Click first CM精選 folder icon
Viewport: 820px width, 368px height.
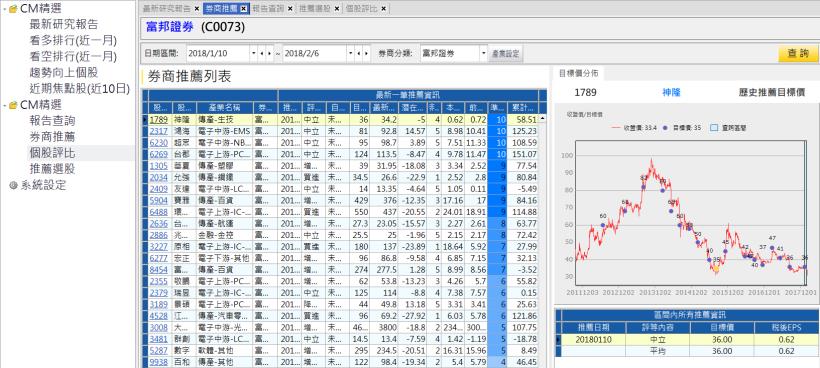coord(14,8)
